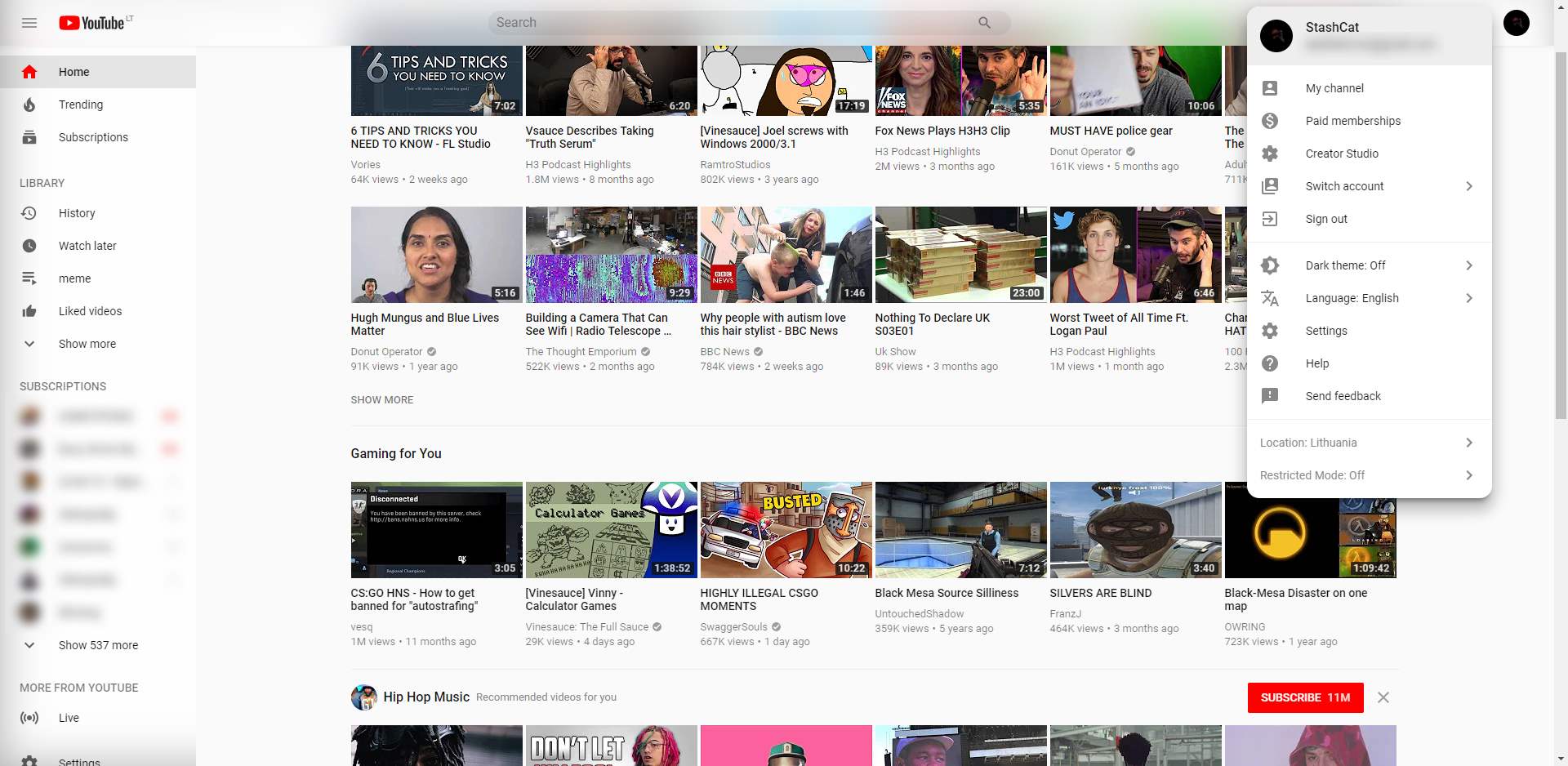Image resolution: width=1568 pixels, height=766 pixels.
Task: Click the Subscriptions icon in sidebar
Action: [x=29, y=137]
